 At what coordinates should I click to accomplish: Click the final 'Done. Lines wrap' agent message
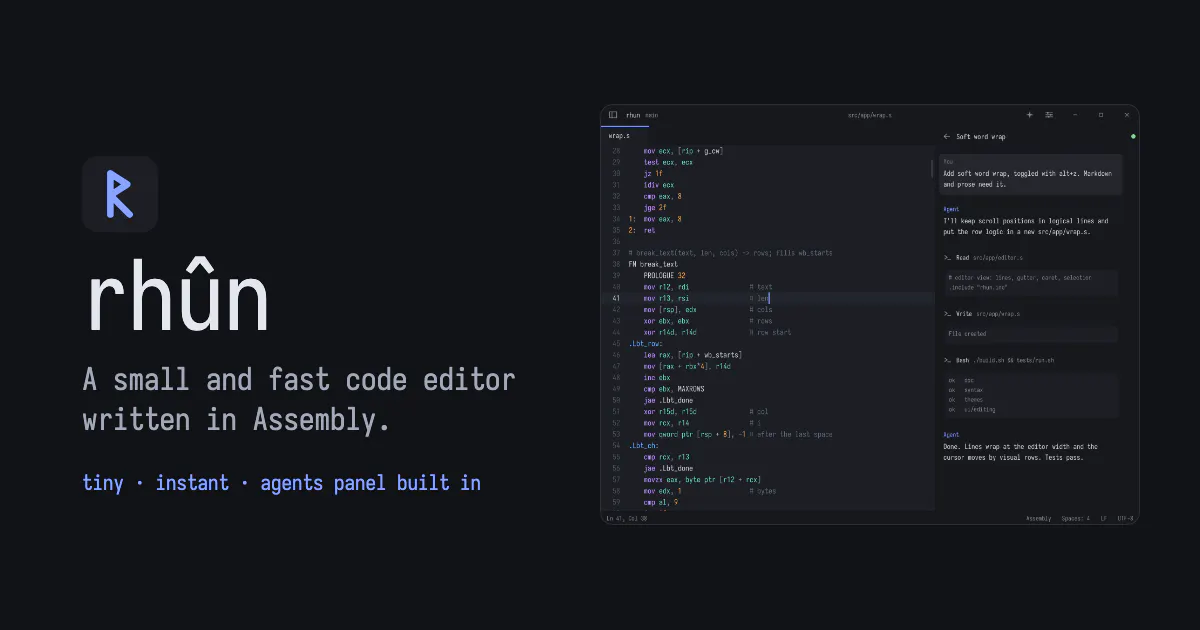click(x=1021, y=452)
